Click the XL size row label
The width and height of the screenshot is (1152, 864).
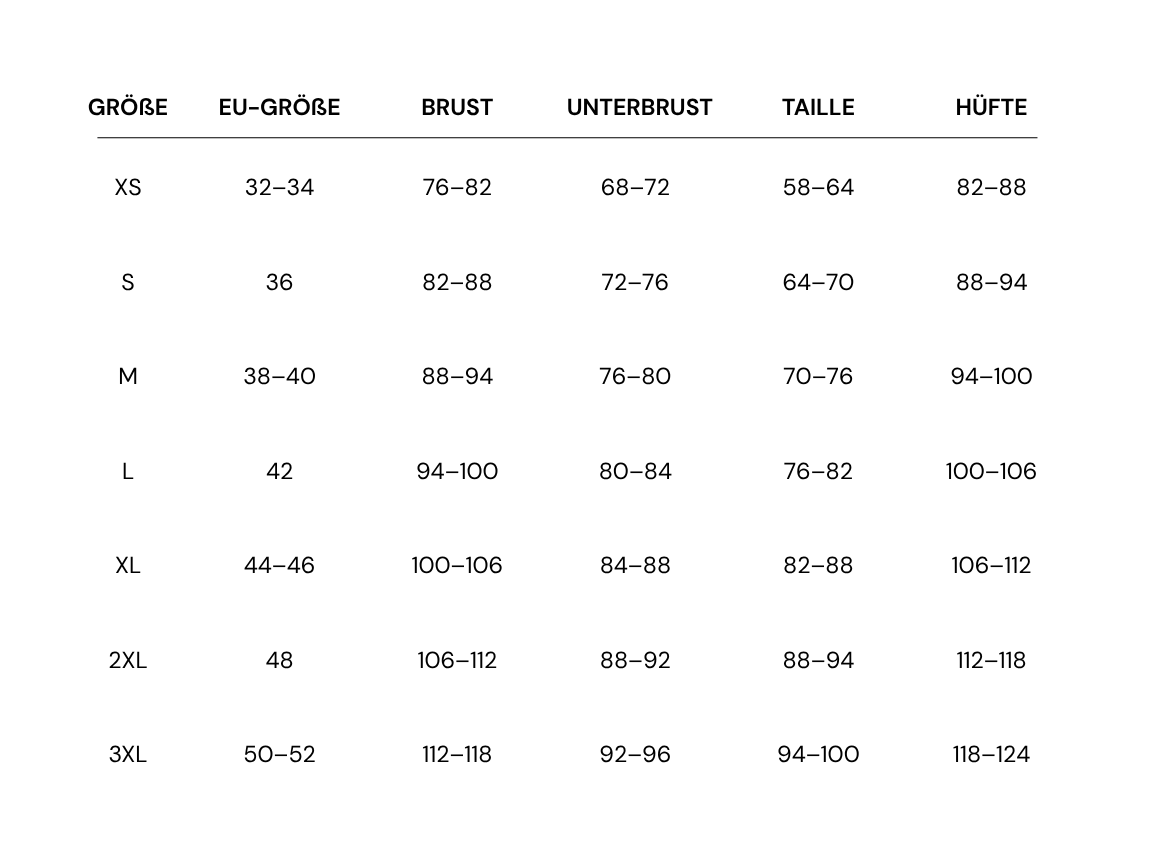point(128,565)
